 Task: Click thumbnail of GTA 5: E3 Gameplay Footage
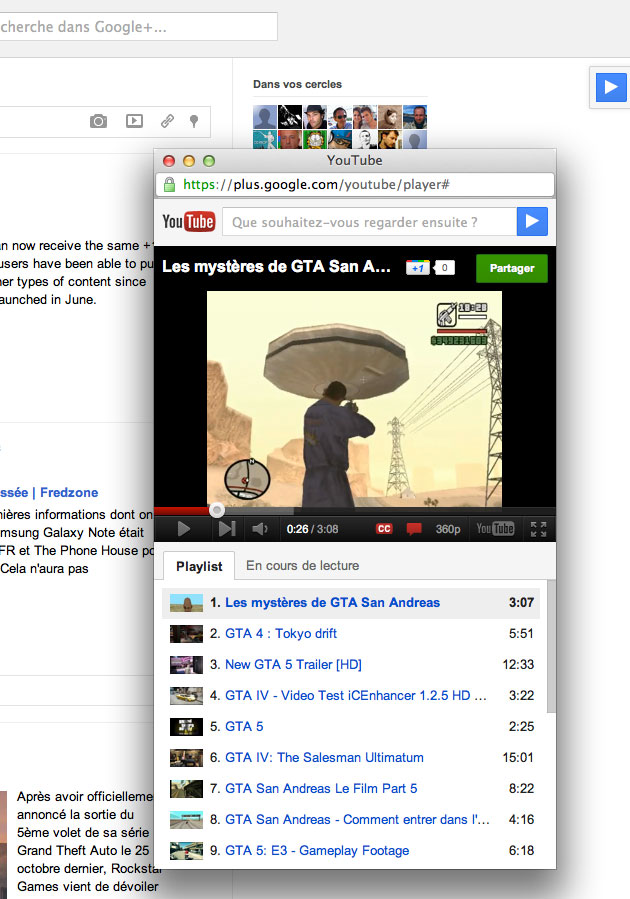coord(186,850)
